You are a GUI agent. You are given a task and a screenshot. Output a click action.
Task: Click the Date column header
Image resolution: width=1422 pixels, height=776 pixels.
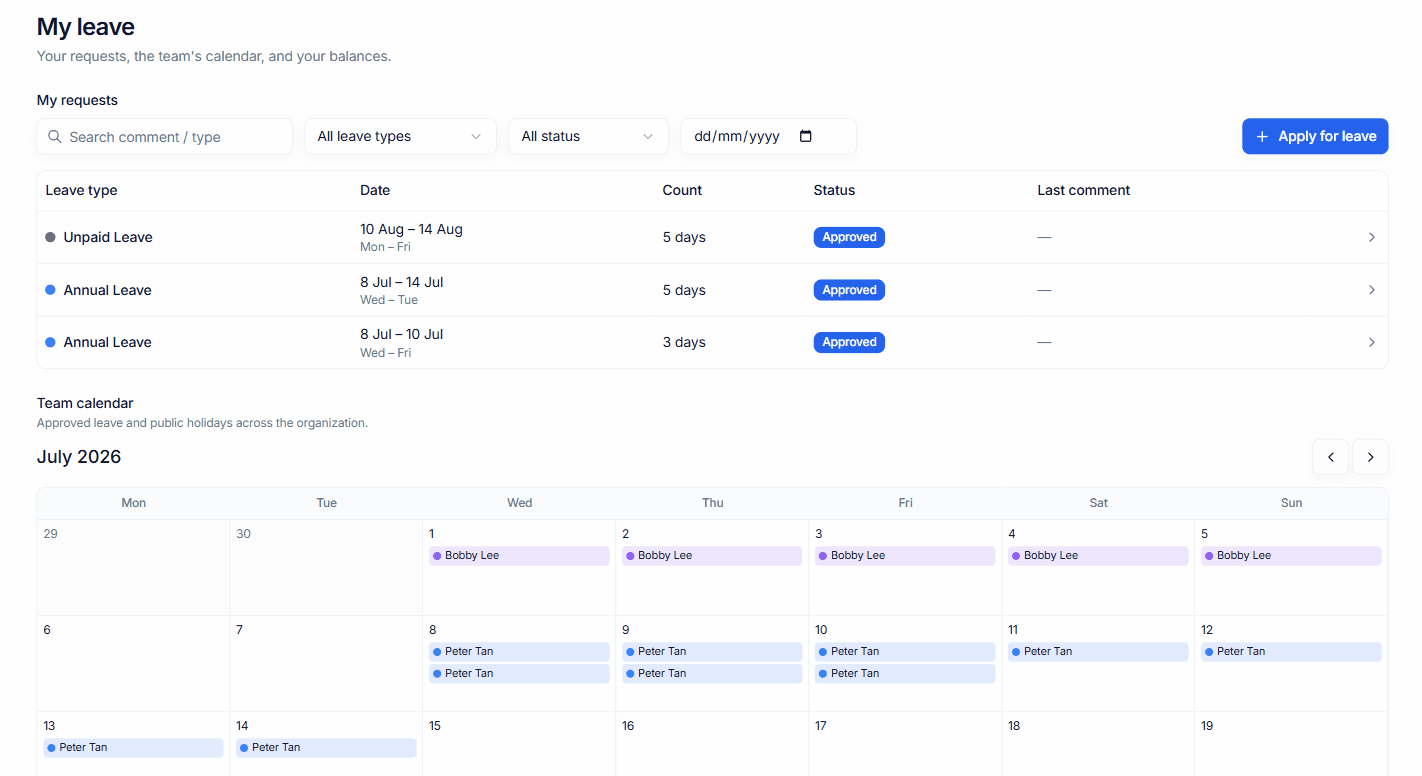(x=375, y=190)
